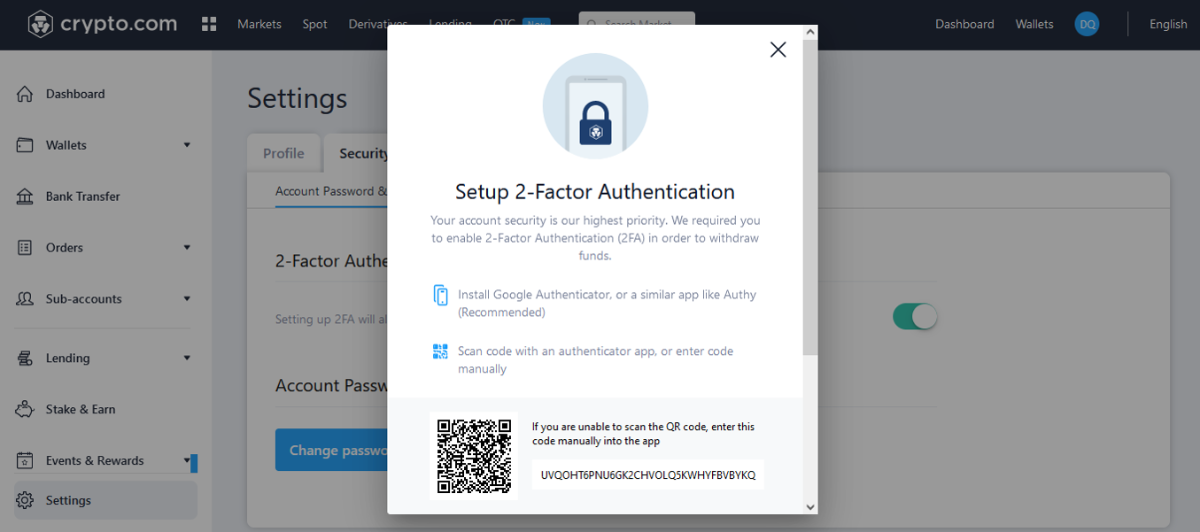Go to Dashboard in top navigation

[x=964, y=24]
